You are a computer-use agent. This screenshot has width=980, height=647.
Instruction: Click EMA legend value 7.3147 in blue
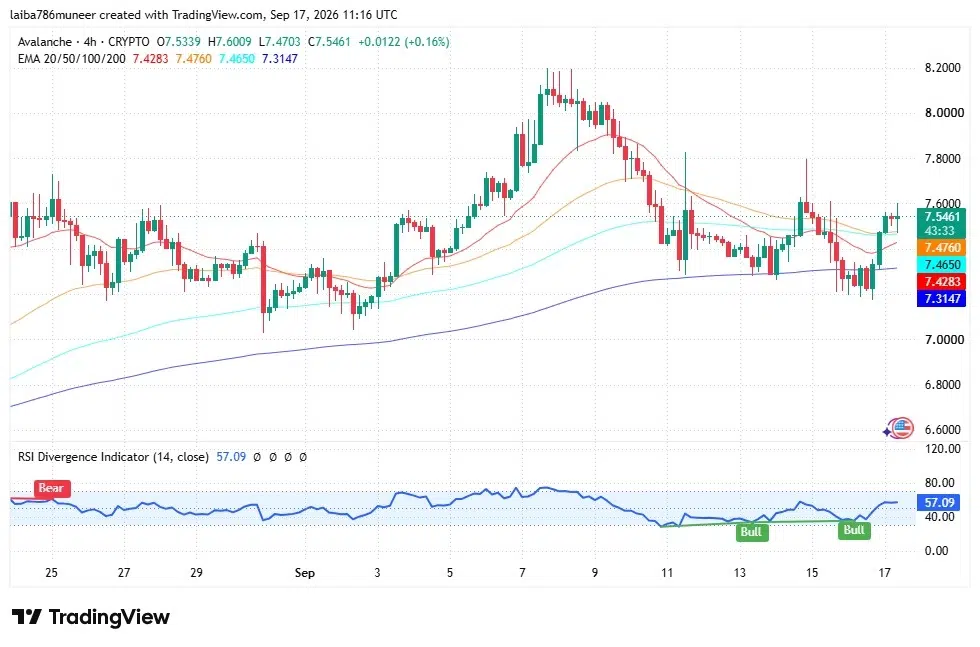(x=279, y=59)
